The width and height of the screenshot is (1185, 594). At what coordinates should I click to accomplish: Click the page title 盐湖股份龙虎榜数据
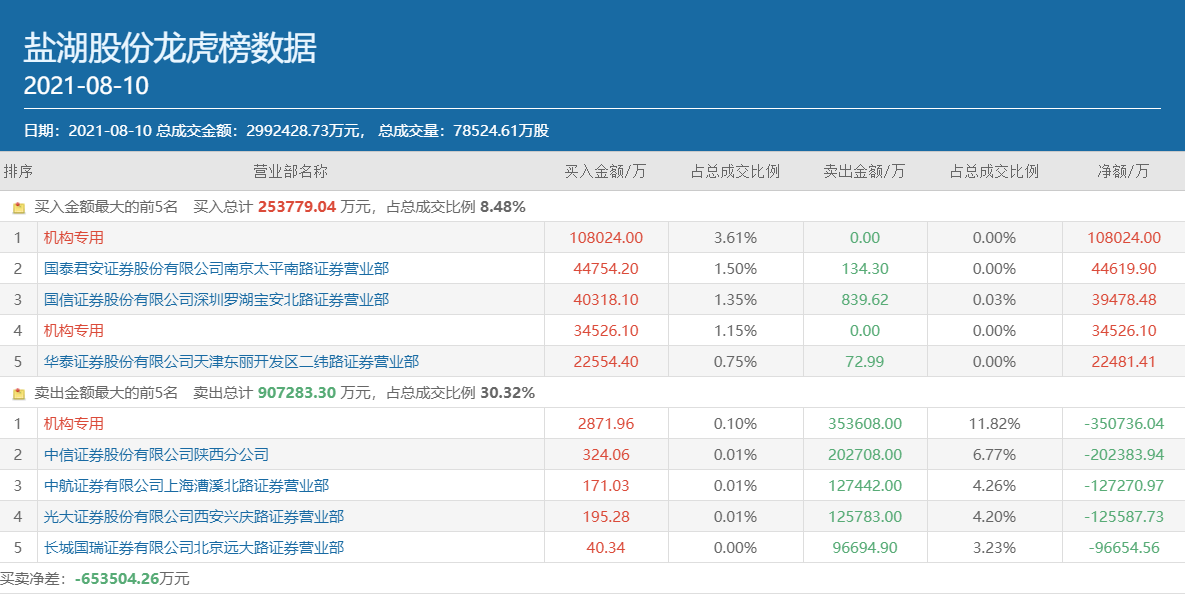(170, 48)
